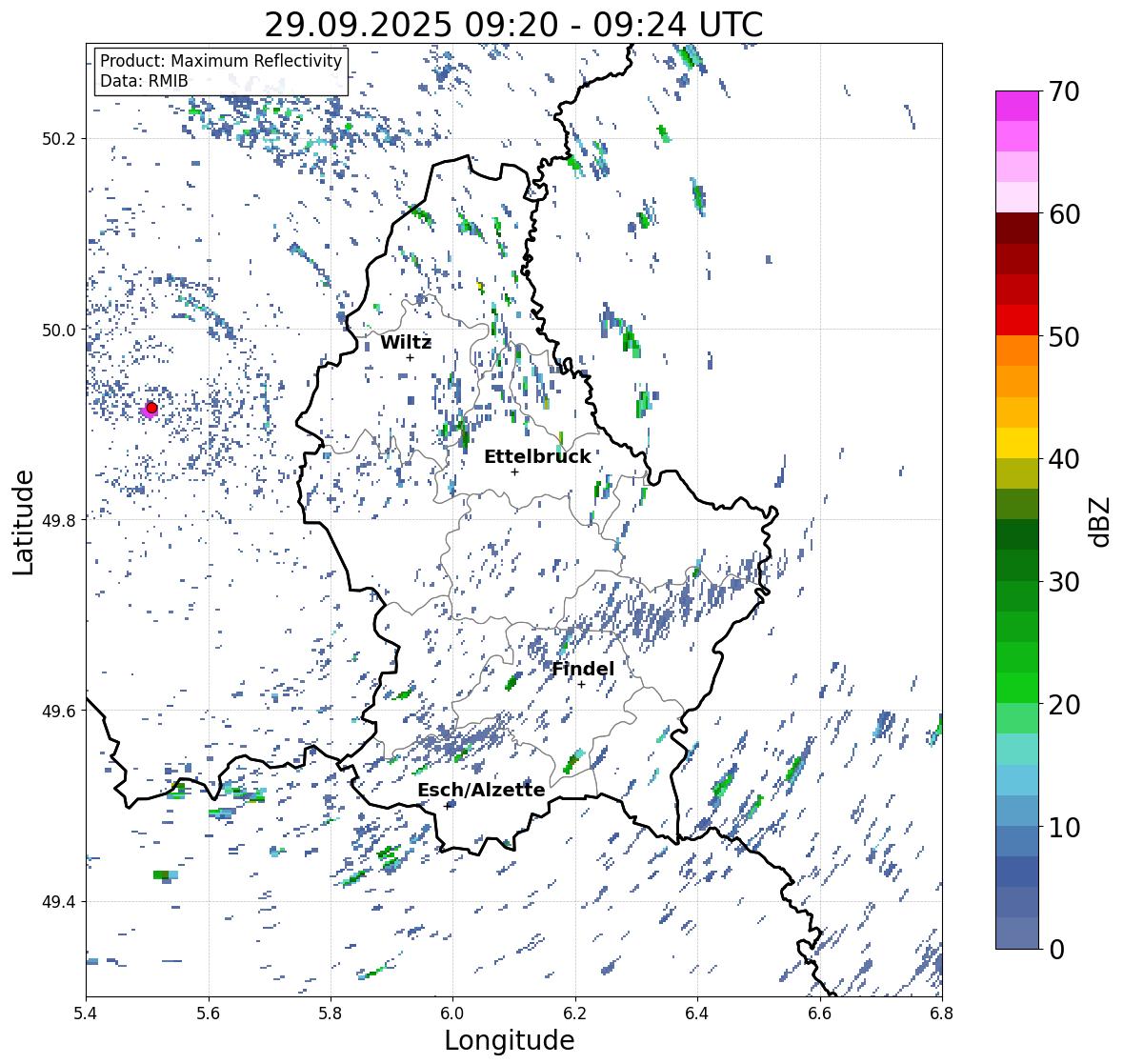Click the magenta top swatch of the colorbar

point(1017,106)
